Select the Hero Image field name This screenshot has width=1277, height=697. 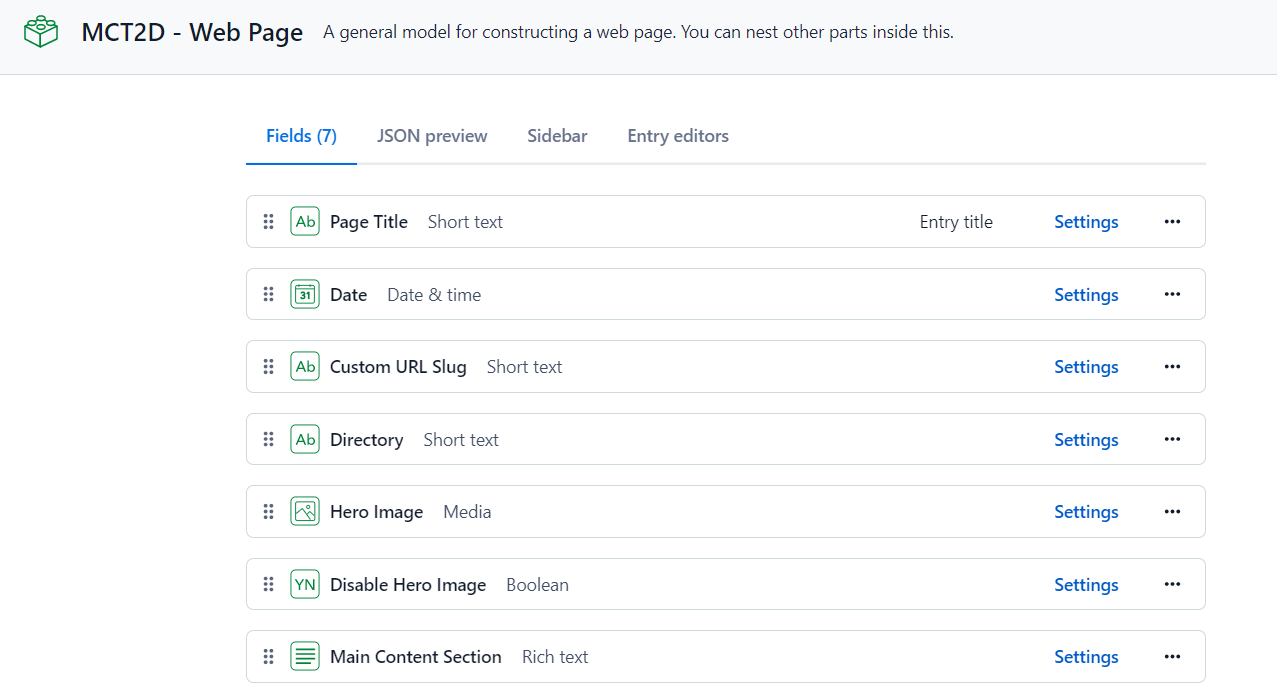(377, 512)
